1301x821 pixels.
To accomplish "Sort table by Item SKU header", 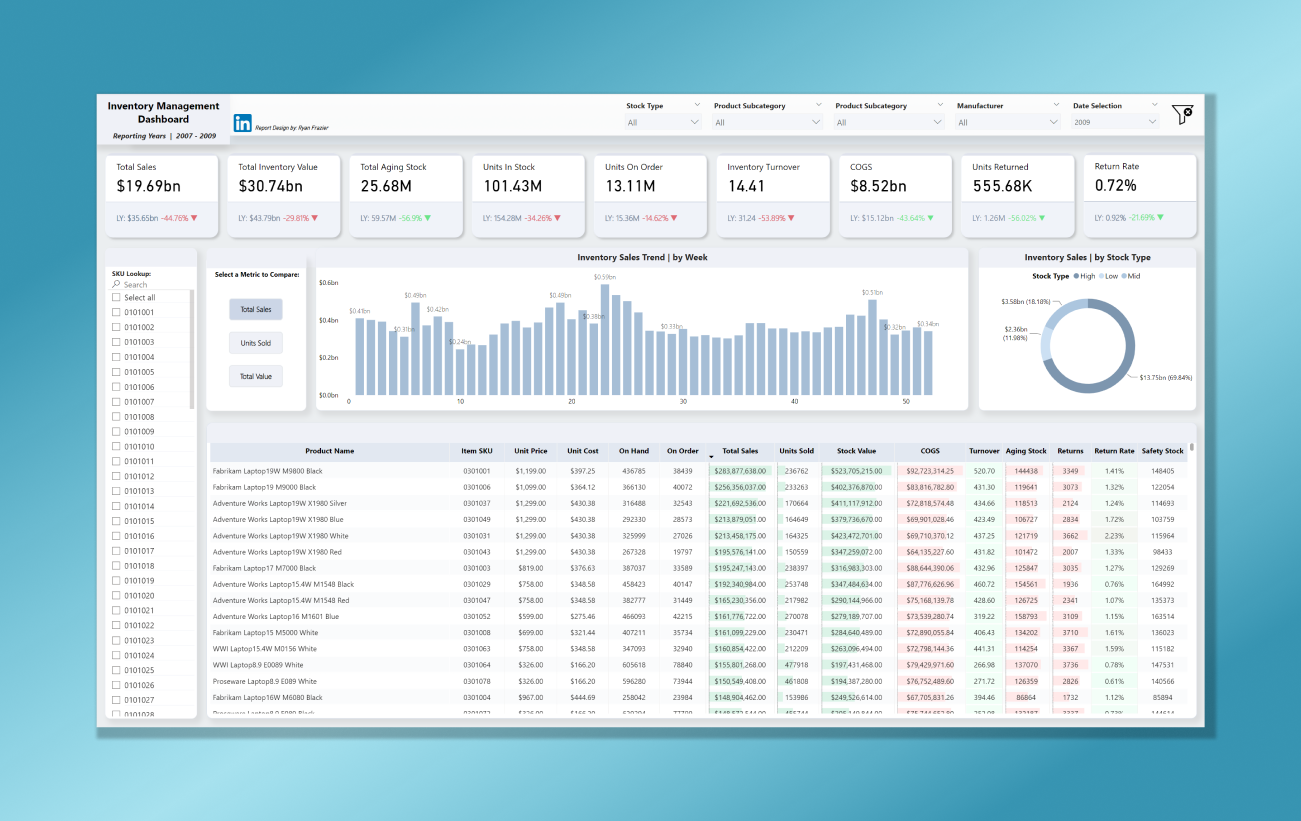I will point(477,451).
